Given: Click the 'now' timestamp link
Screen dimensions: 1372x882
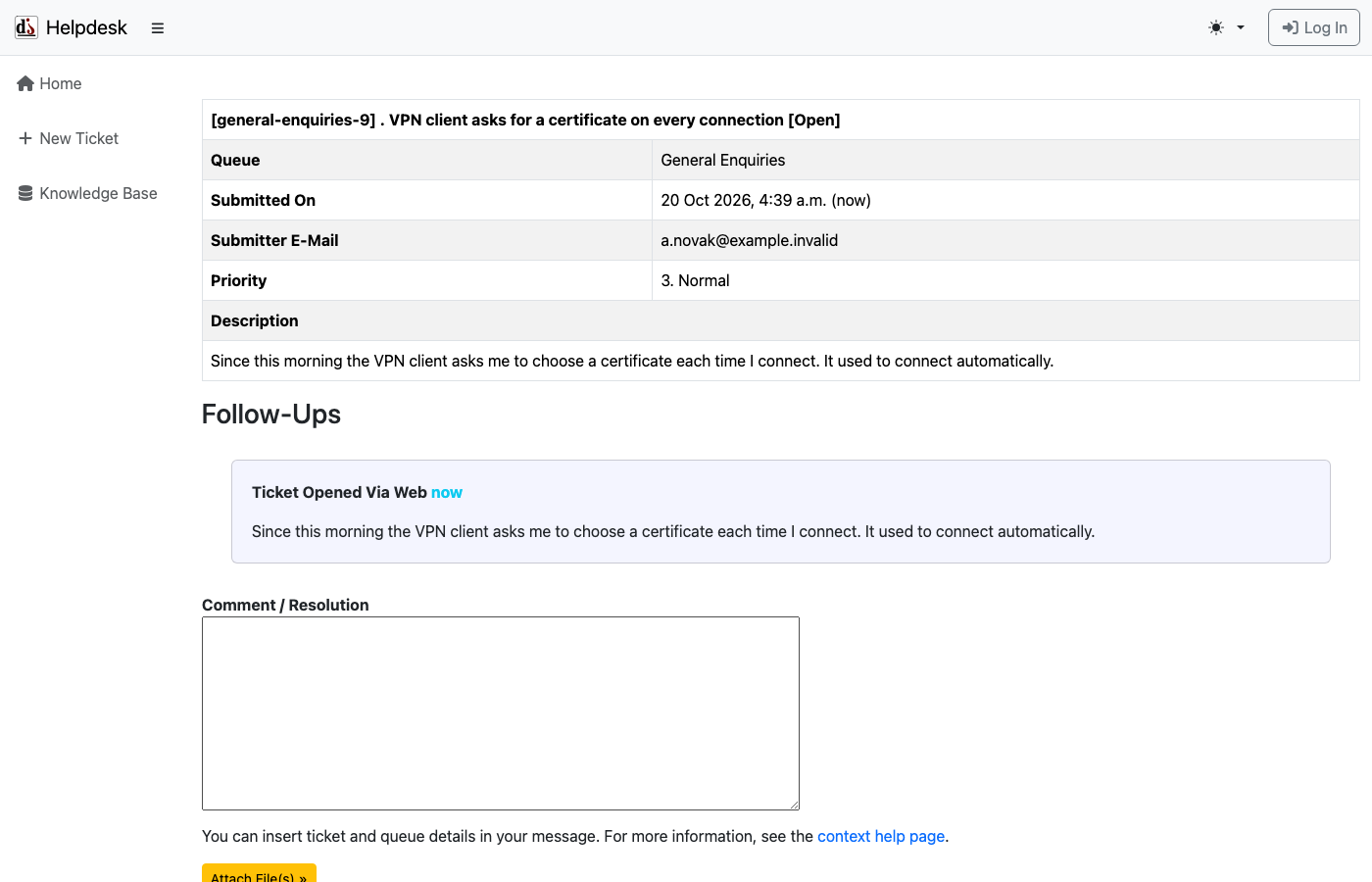Looking at the screenshot, I should tap(447, 493).
